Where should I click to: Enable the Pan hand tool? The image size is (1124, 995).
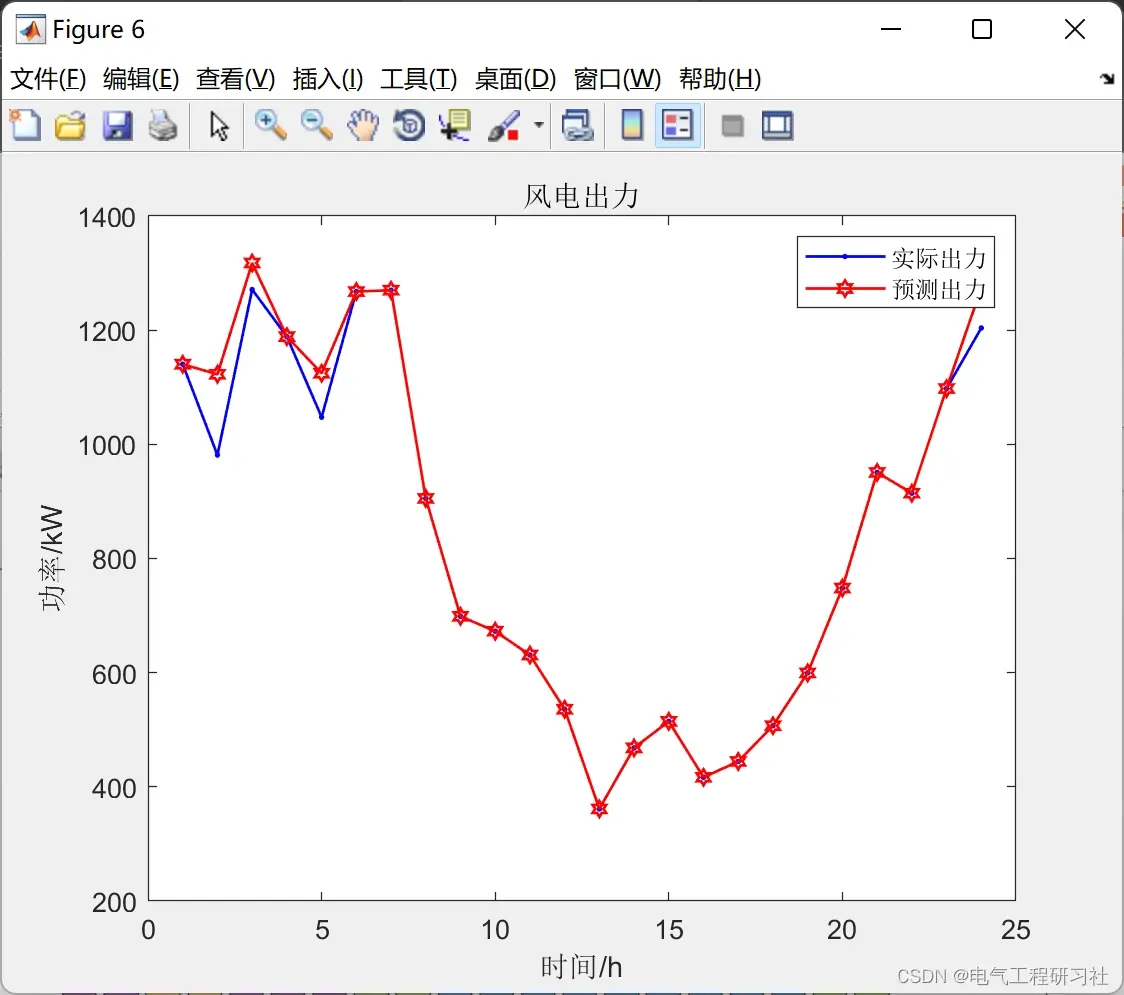363,125
